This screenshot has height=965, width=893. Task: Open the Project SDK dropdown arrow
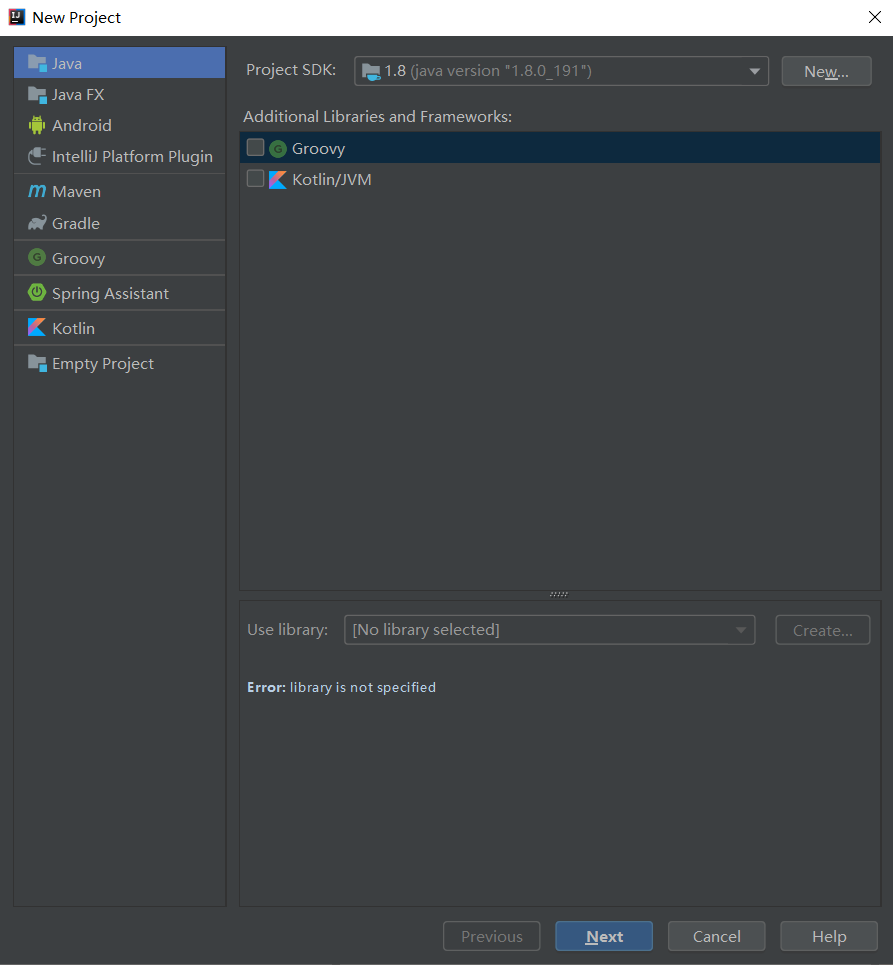[755, 71]
